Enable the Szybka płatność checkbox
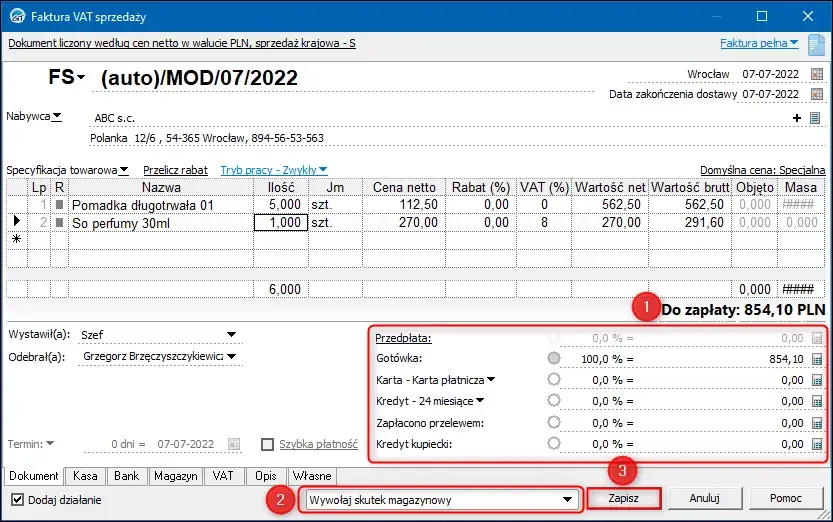Screen dimensions: 833x522 click(x=268, y=444)
